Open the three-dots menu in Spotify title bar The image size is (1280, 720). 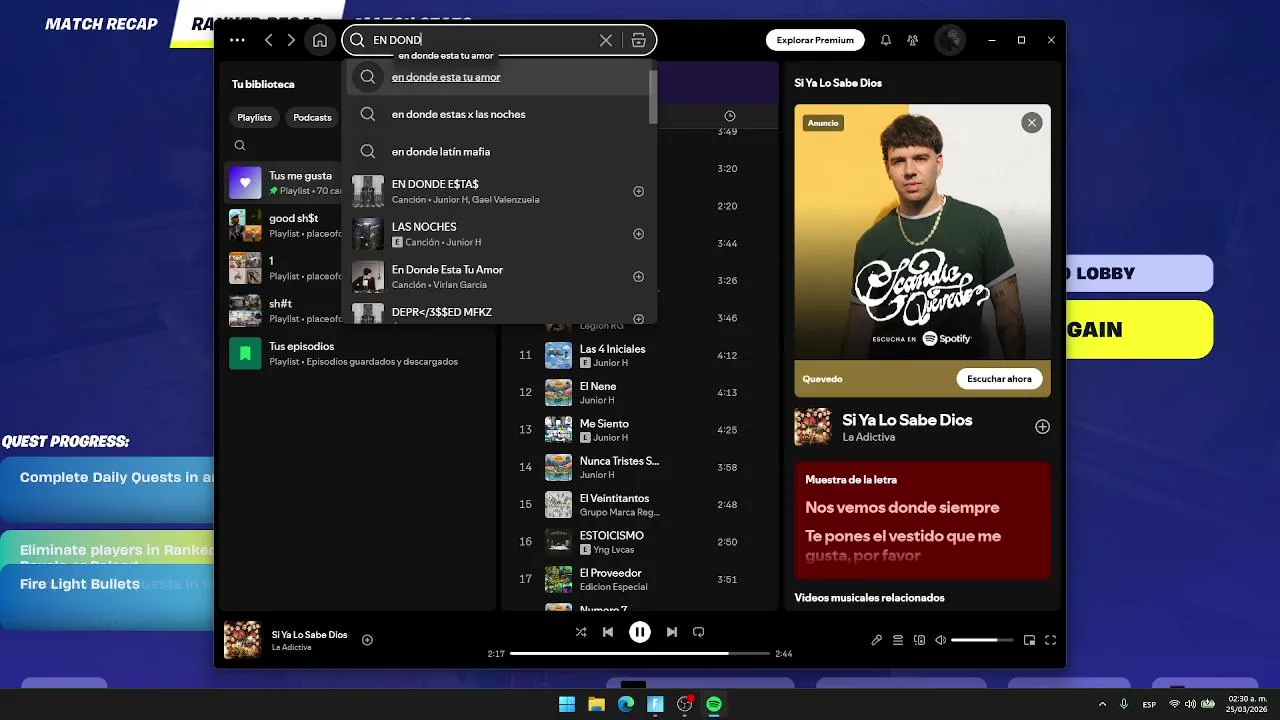pyautogui.click(x=237, y=40)
